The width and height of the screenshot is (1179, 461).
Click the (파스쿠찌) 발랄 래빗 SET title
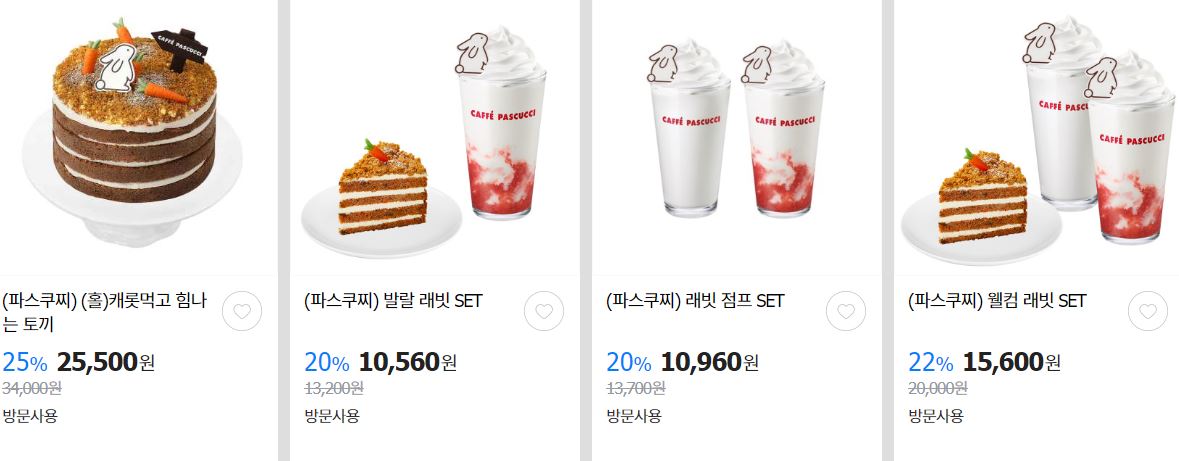(x=393, y=302)
